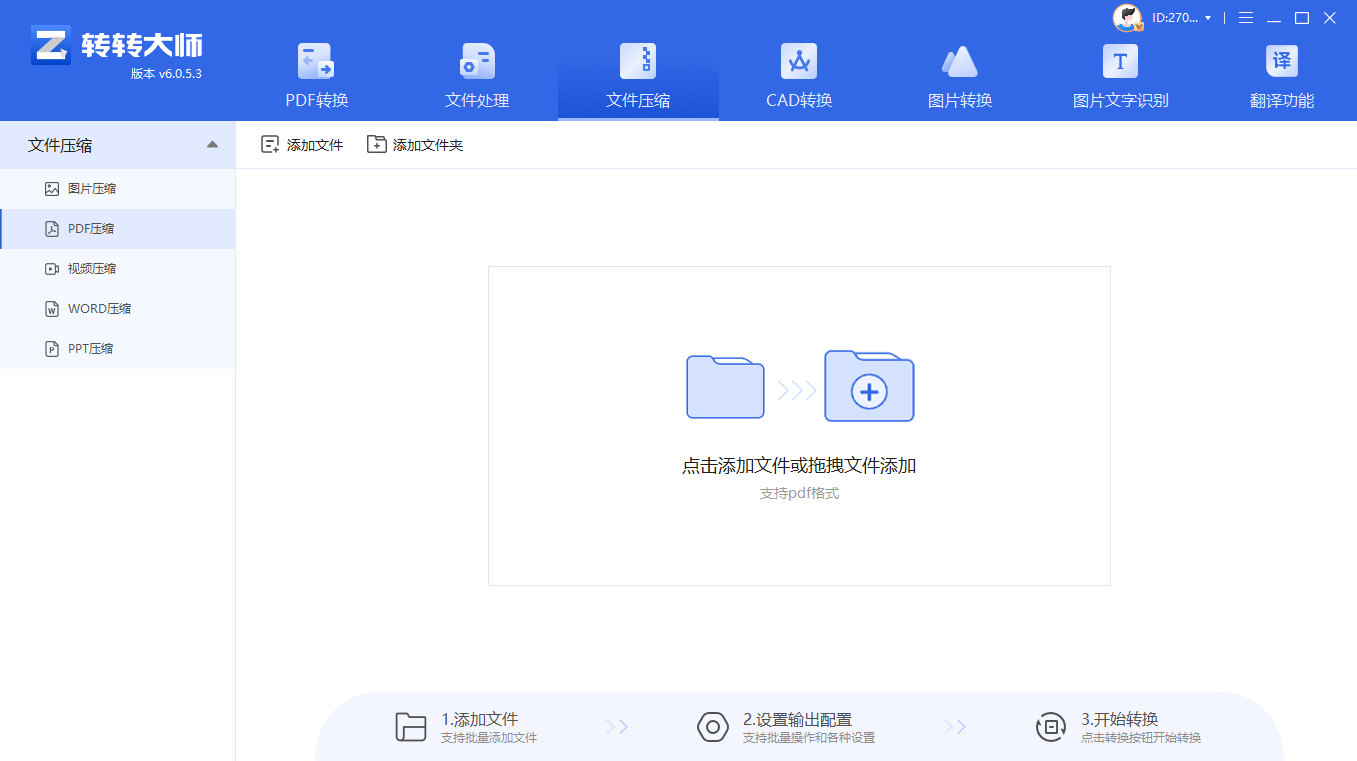Click the drop area to add PDF files

pyautogui.click(x=798, y=425)
